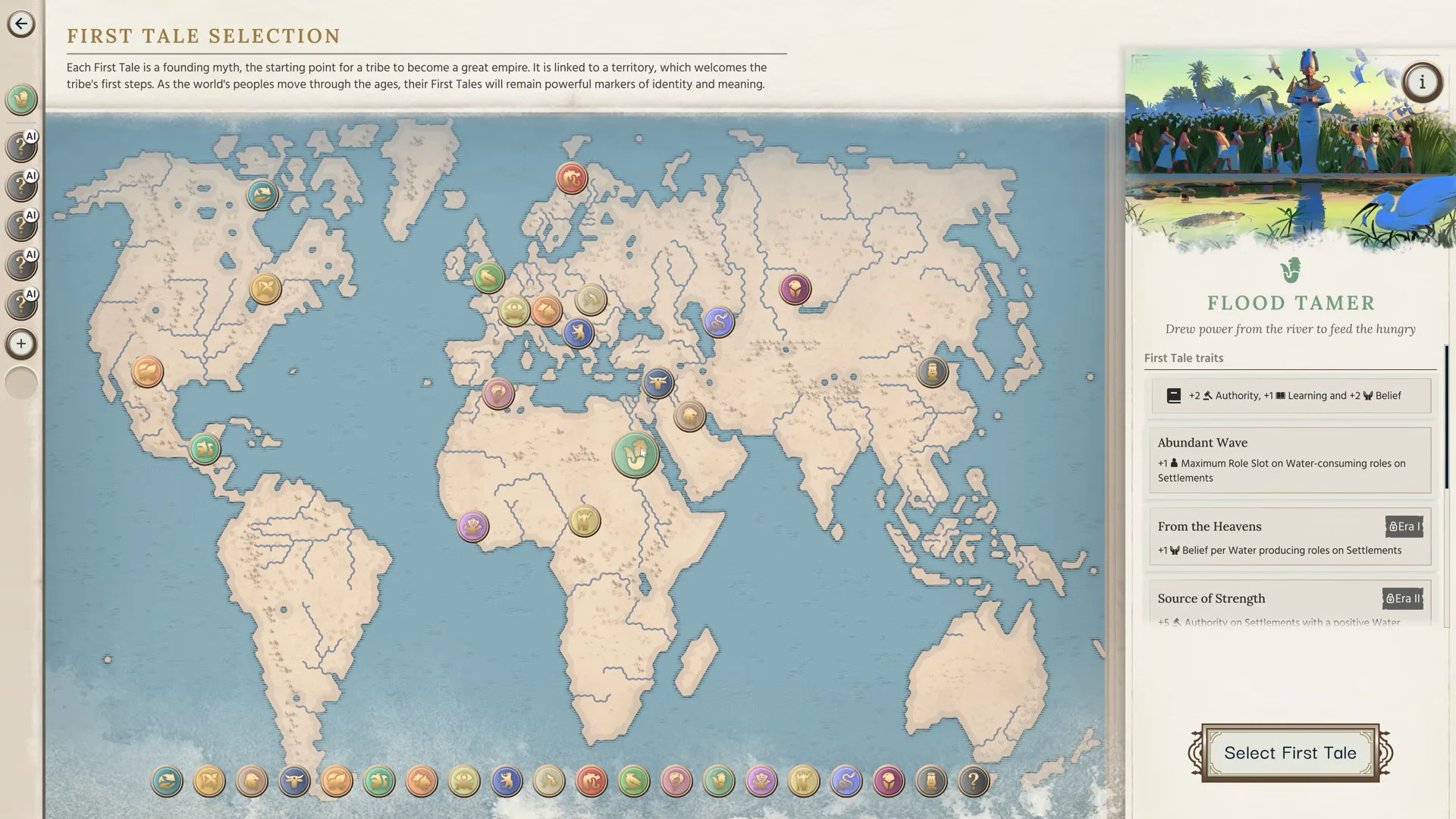The image size is (1456, 819).
Task: Open the info panel with the i button
Action: pyautogui.click(x=1422, y=82)
